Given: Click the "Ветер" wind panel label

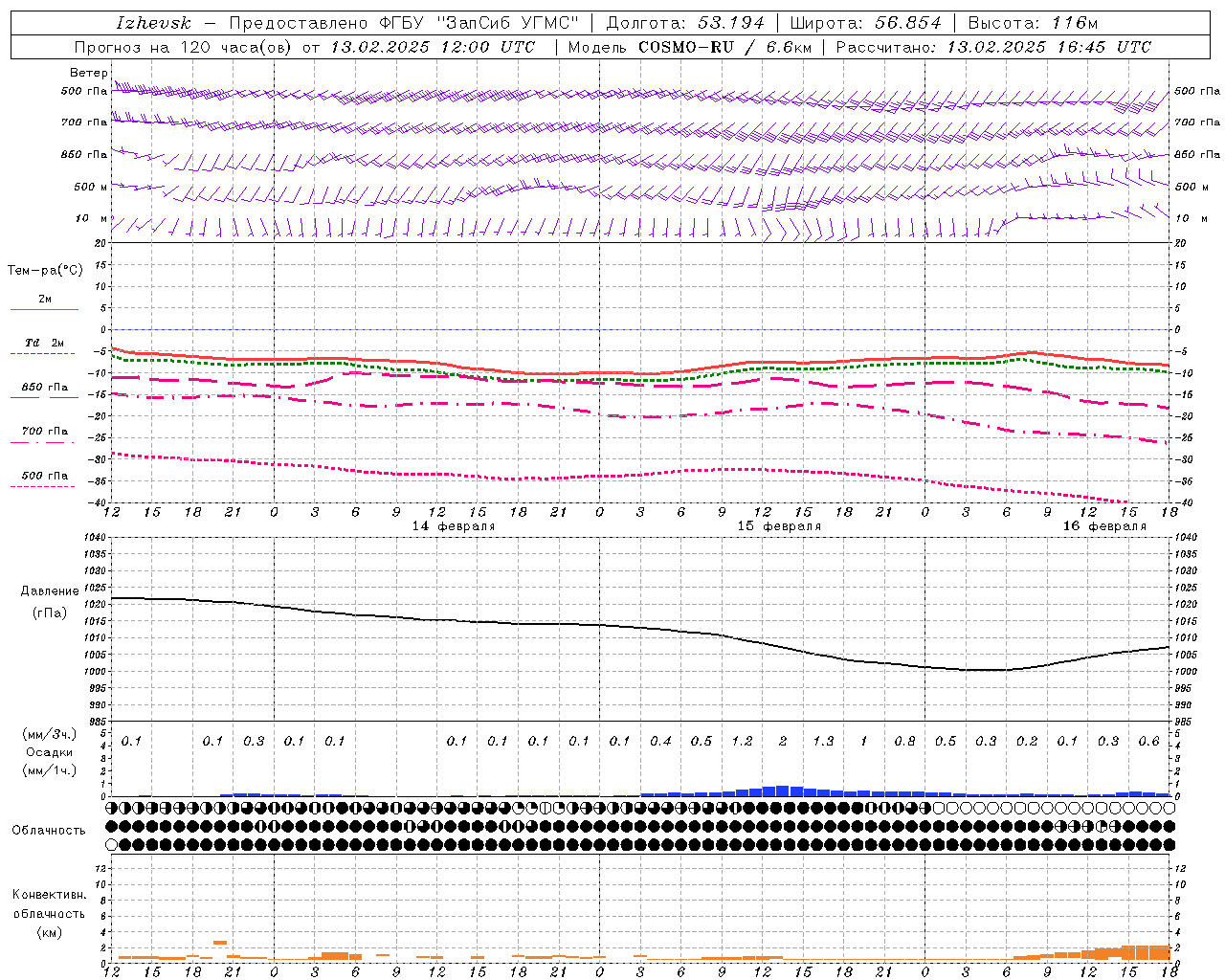Looking at the screenshot, I should click(88, 73).
